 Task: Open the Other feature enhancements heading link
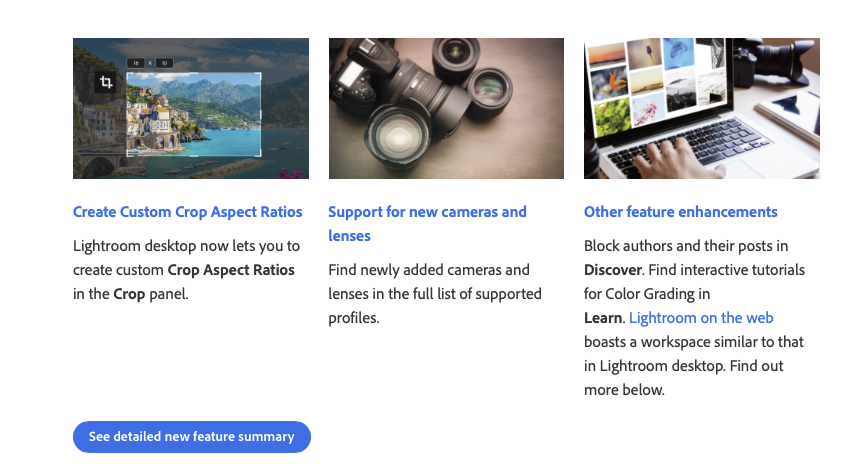[x=680, y=212]
